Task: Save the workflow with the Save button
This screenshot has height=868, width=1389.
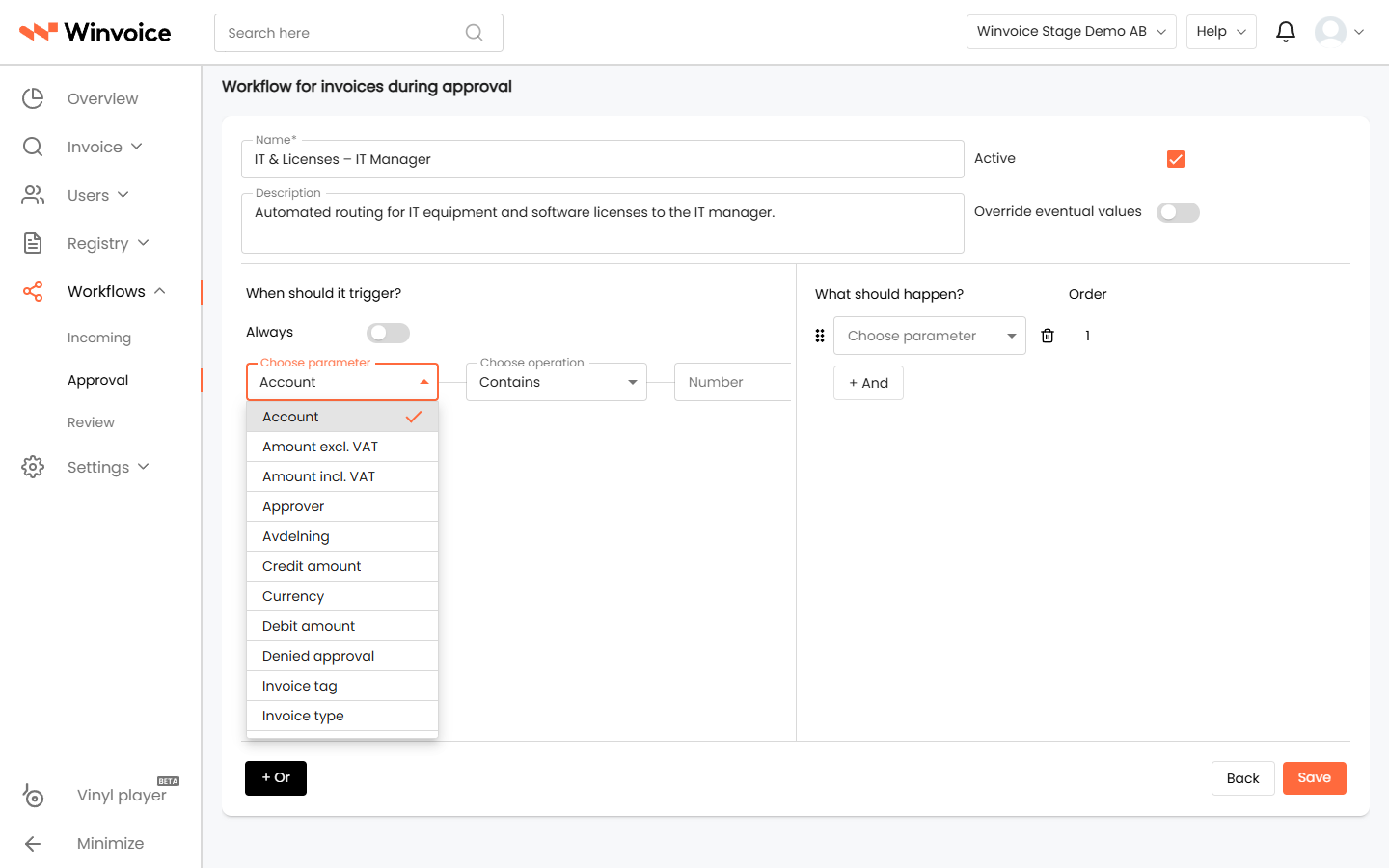Action: tap(1314, 778)
